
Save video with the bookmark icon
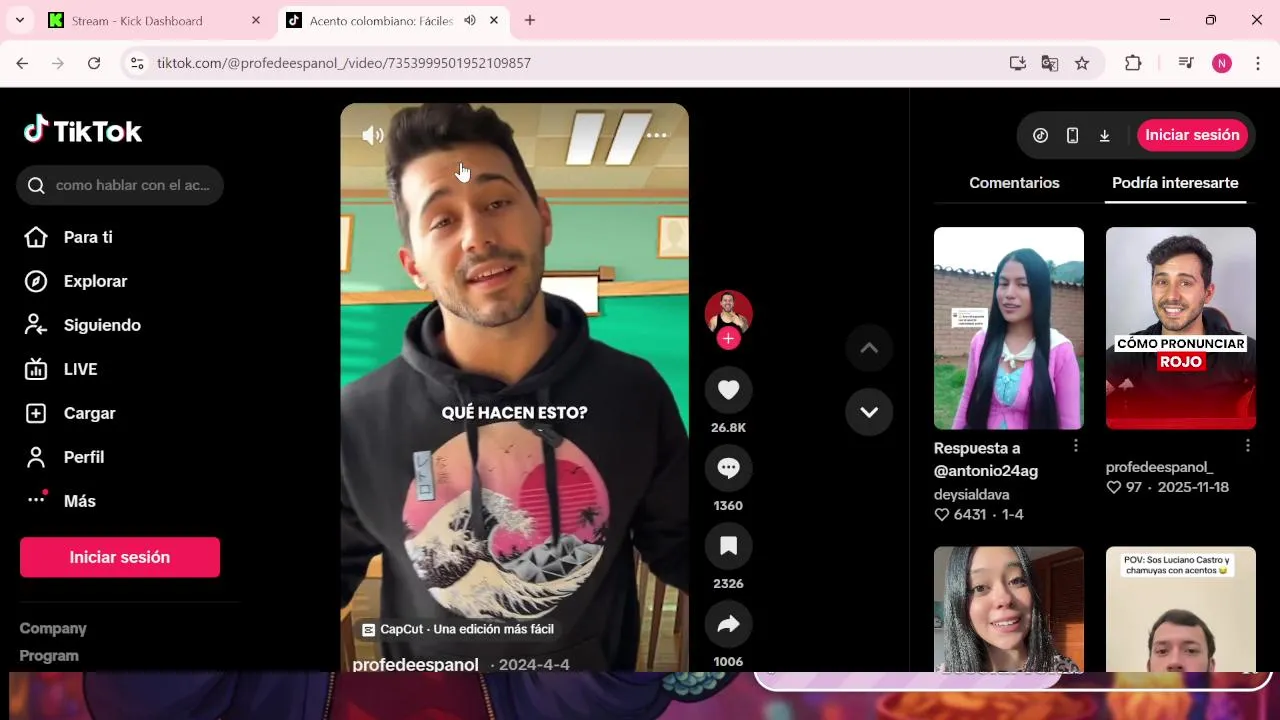point(728,546)
